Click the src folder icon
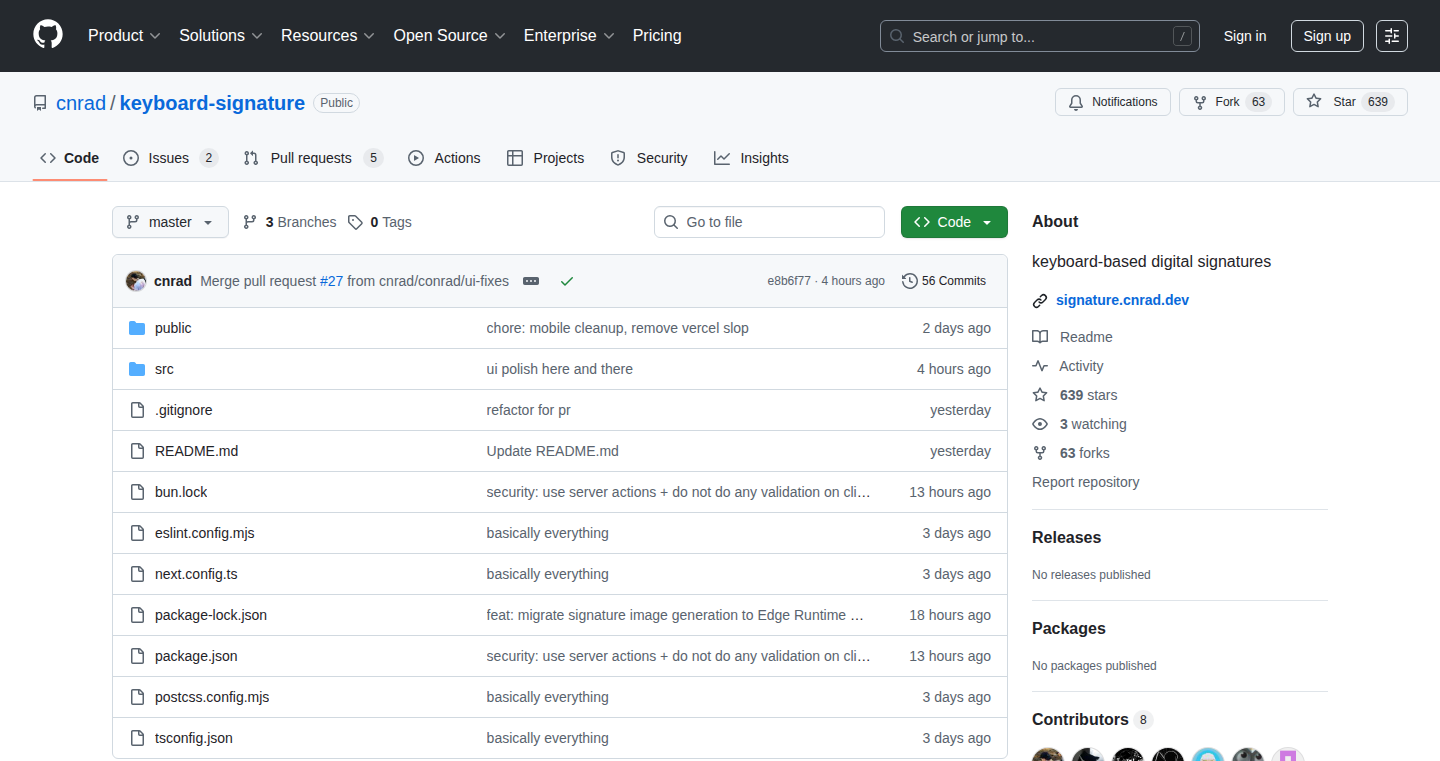Viewport: 1440px width, 761px height. tap(137, 369)
